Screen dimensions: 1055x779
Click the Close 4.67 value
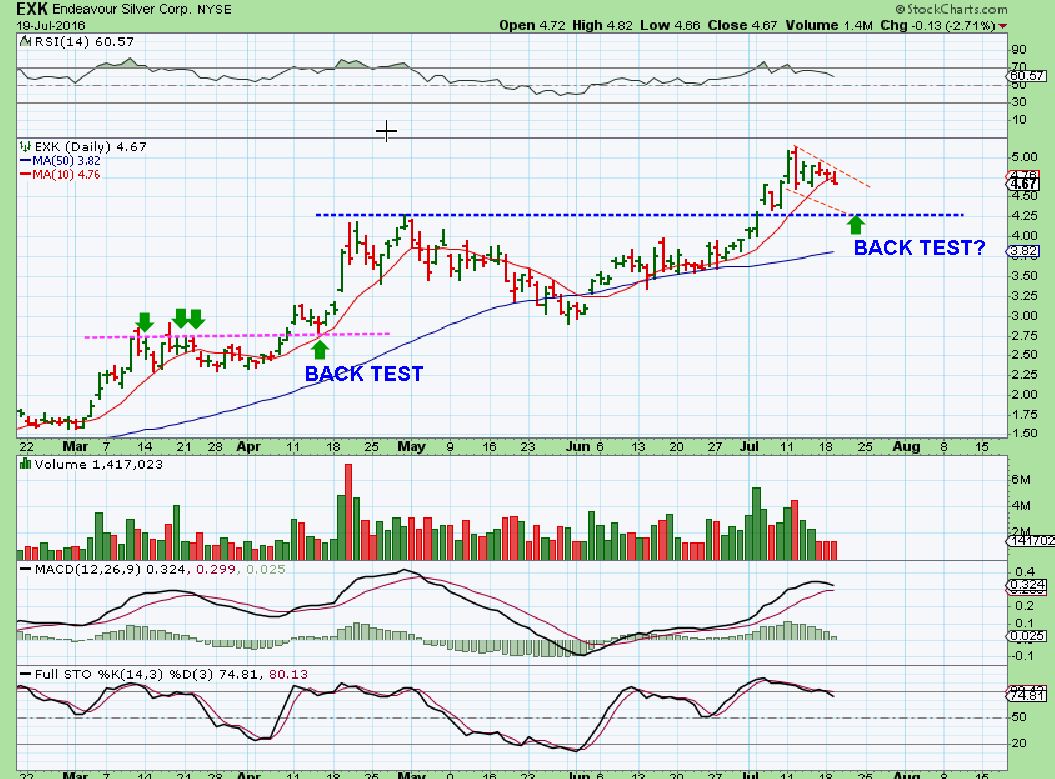742,26
